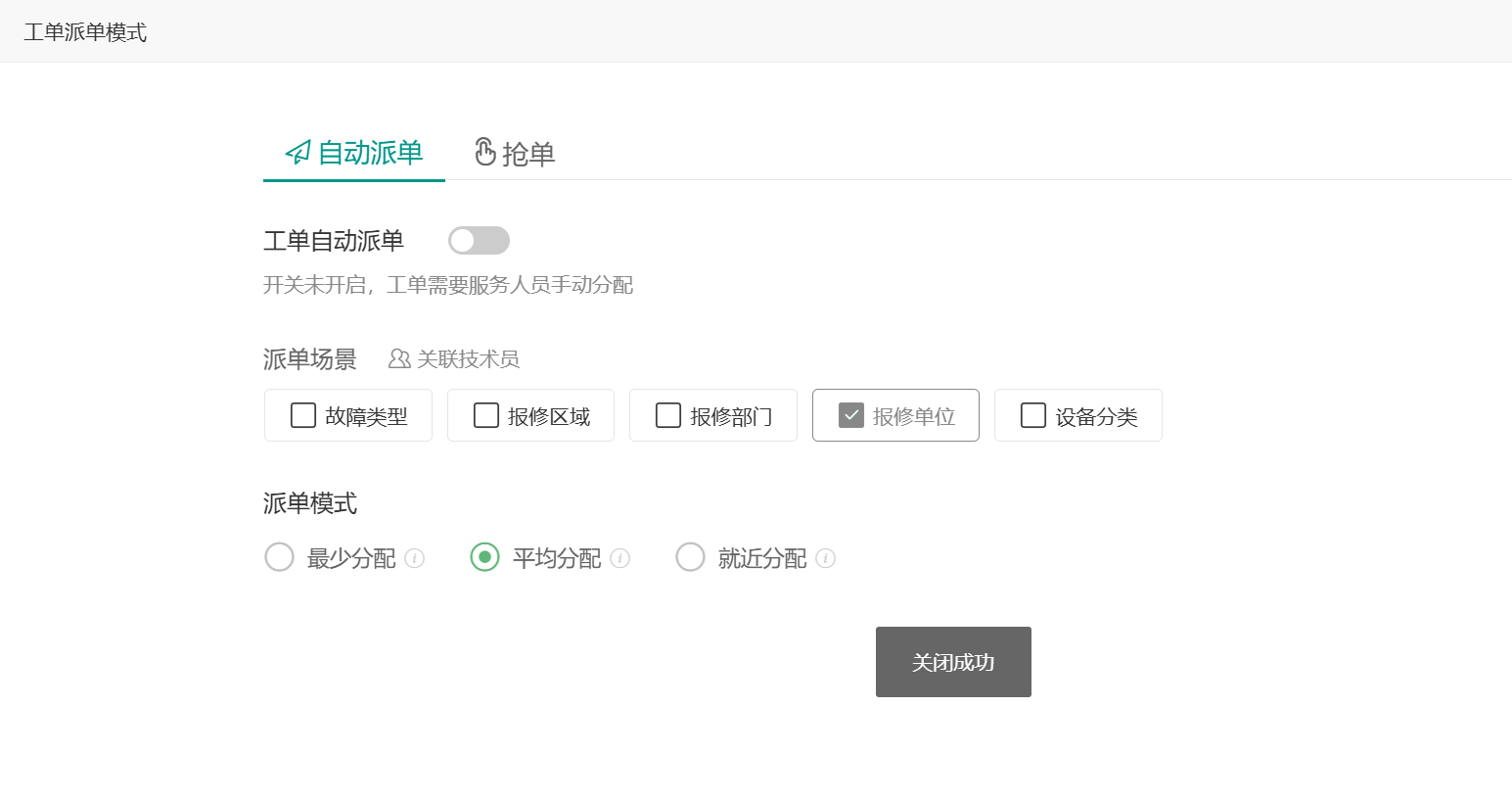Viewport: 1512px width, 802px height.
Task: Click the 工单派单模式 header title
Action: point(85,32)
